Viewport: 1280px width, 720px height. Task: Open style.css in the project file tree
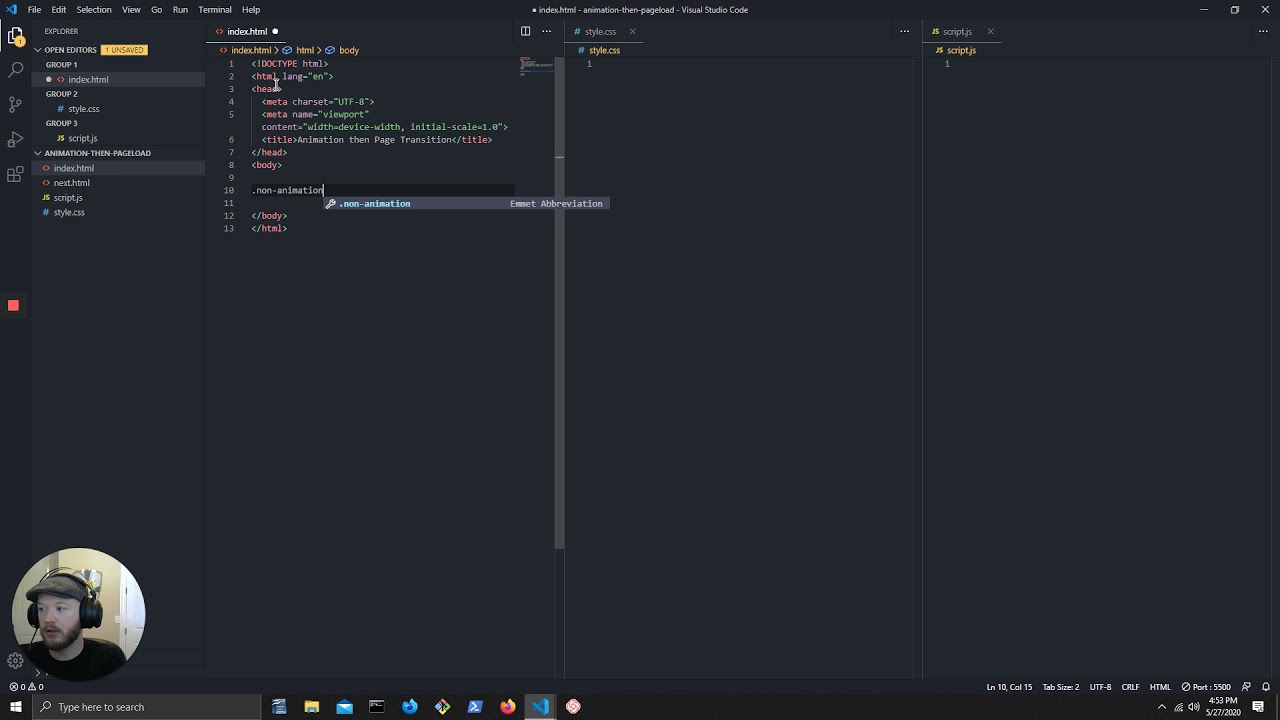(69, 212)
